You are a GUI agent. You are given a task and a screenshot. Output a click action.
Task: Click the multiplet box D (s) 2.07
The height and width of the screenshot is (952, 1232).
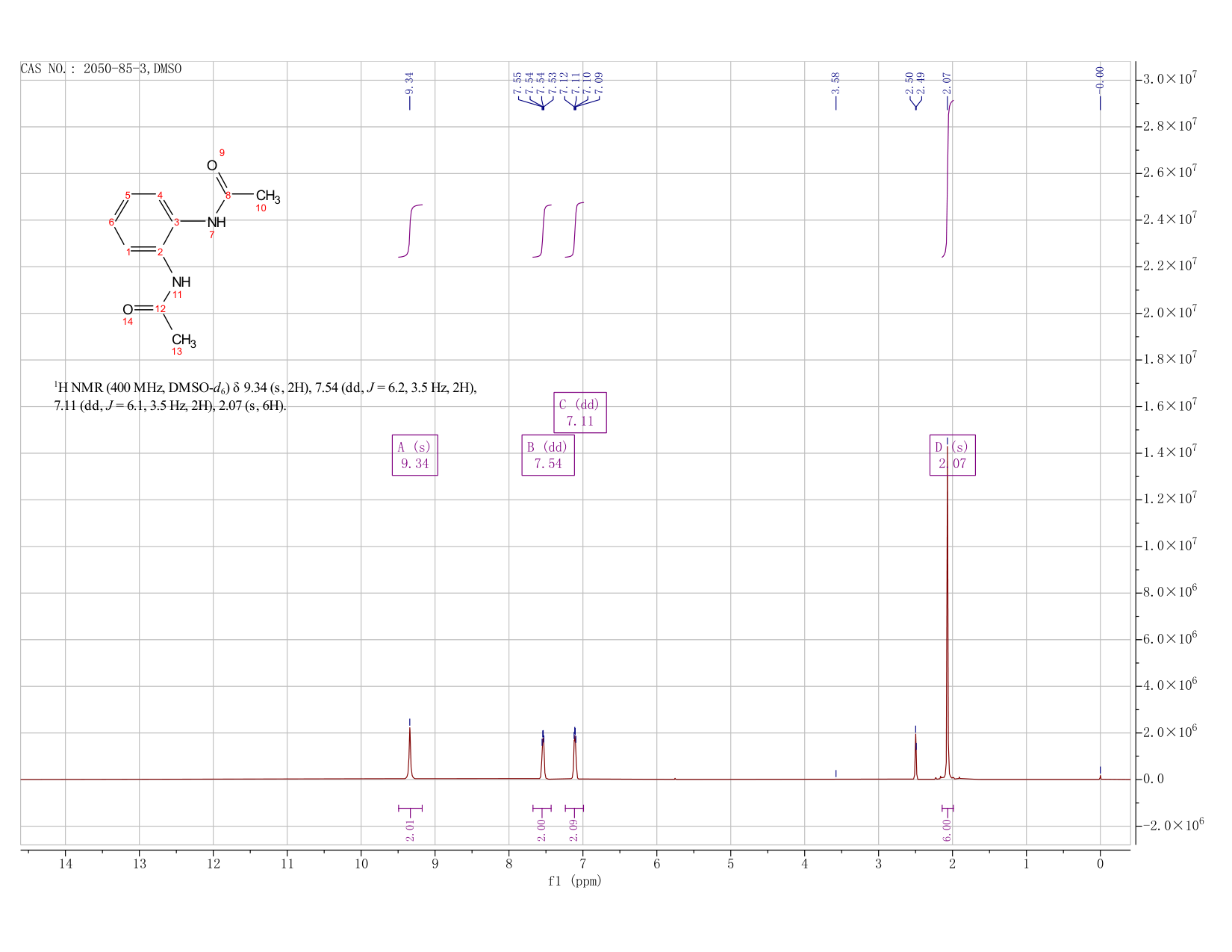(952, 455)
